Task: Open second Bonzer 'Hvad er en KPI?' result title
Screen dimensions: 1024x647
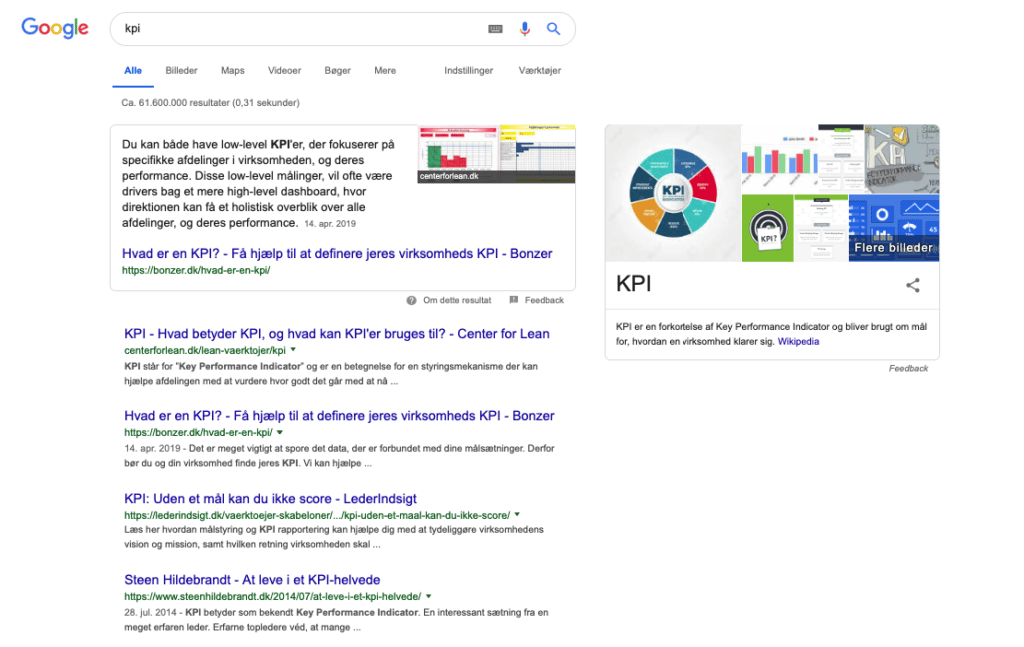Action: tap(339, 416)
